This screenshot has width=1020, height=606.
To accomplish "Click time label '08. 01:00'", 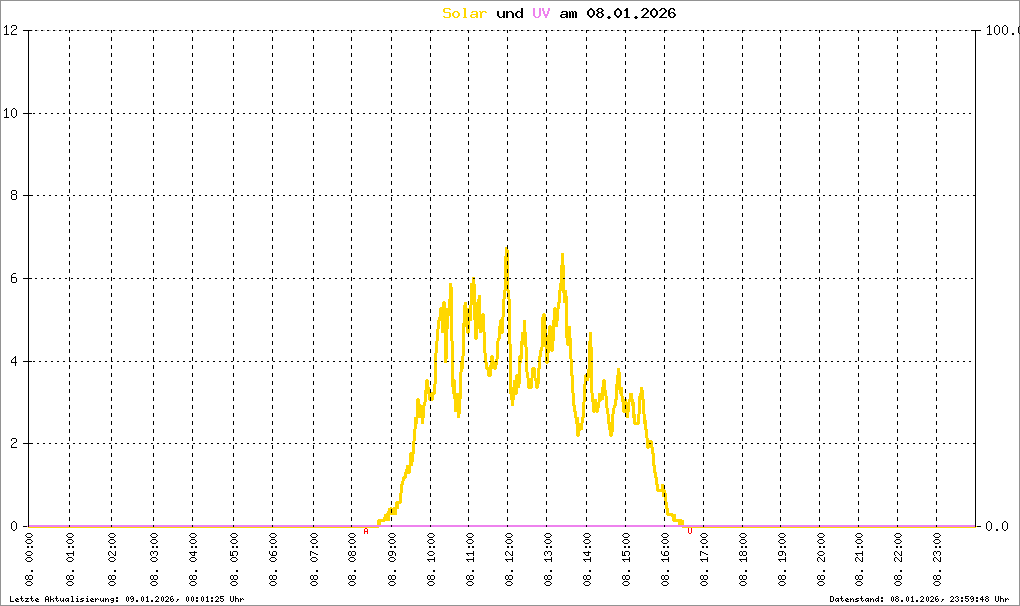I will point(70,560).
